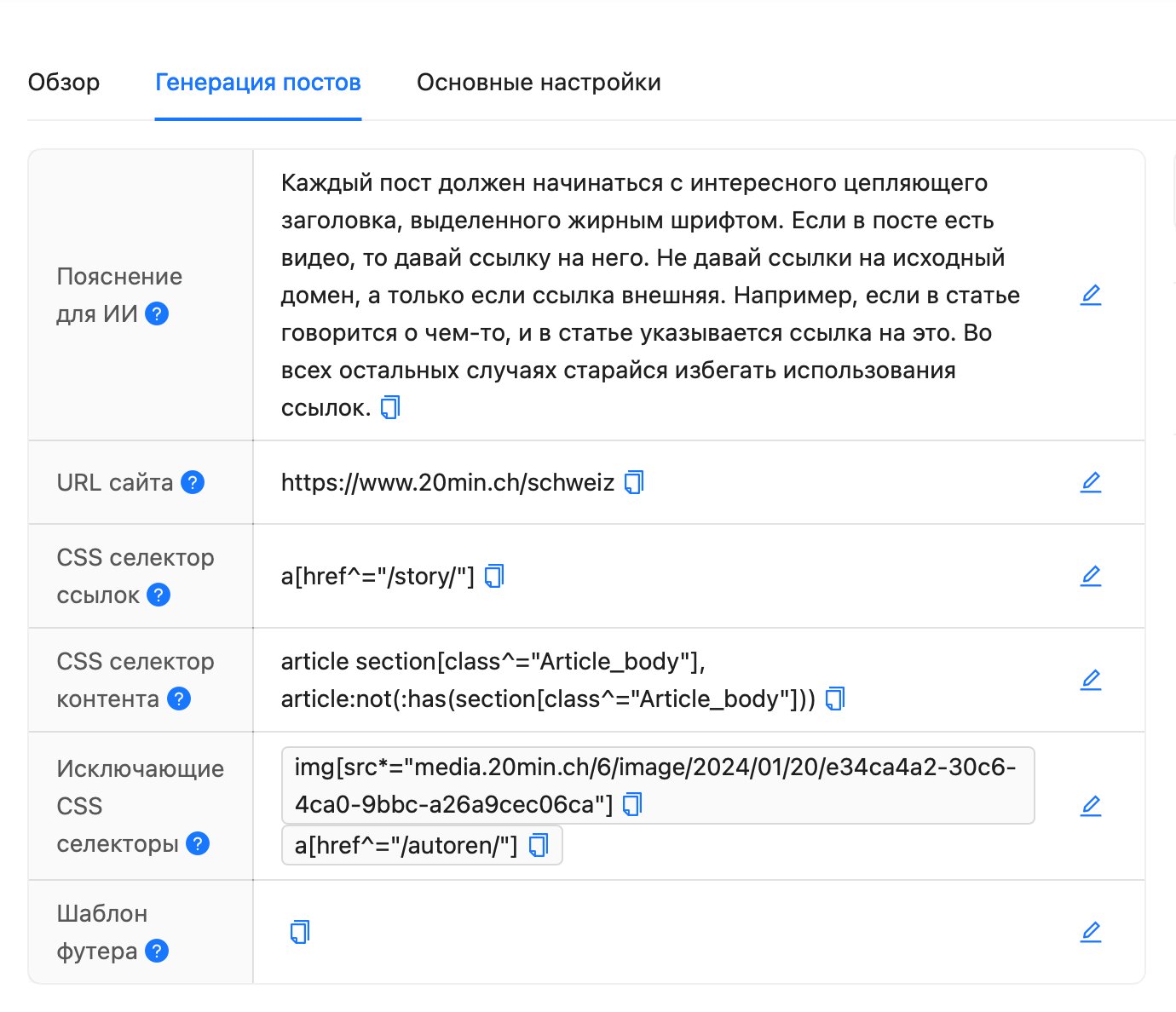This screenshot has height=1012, width=1176.
Task: Edit the AI explanation field
Action: (x=1091, y=296)
